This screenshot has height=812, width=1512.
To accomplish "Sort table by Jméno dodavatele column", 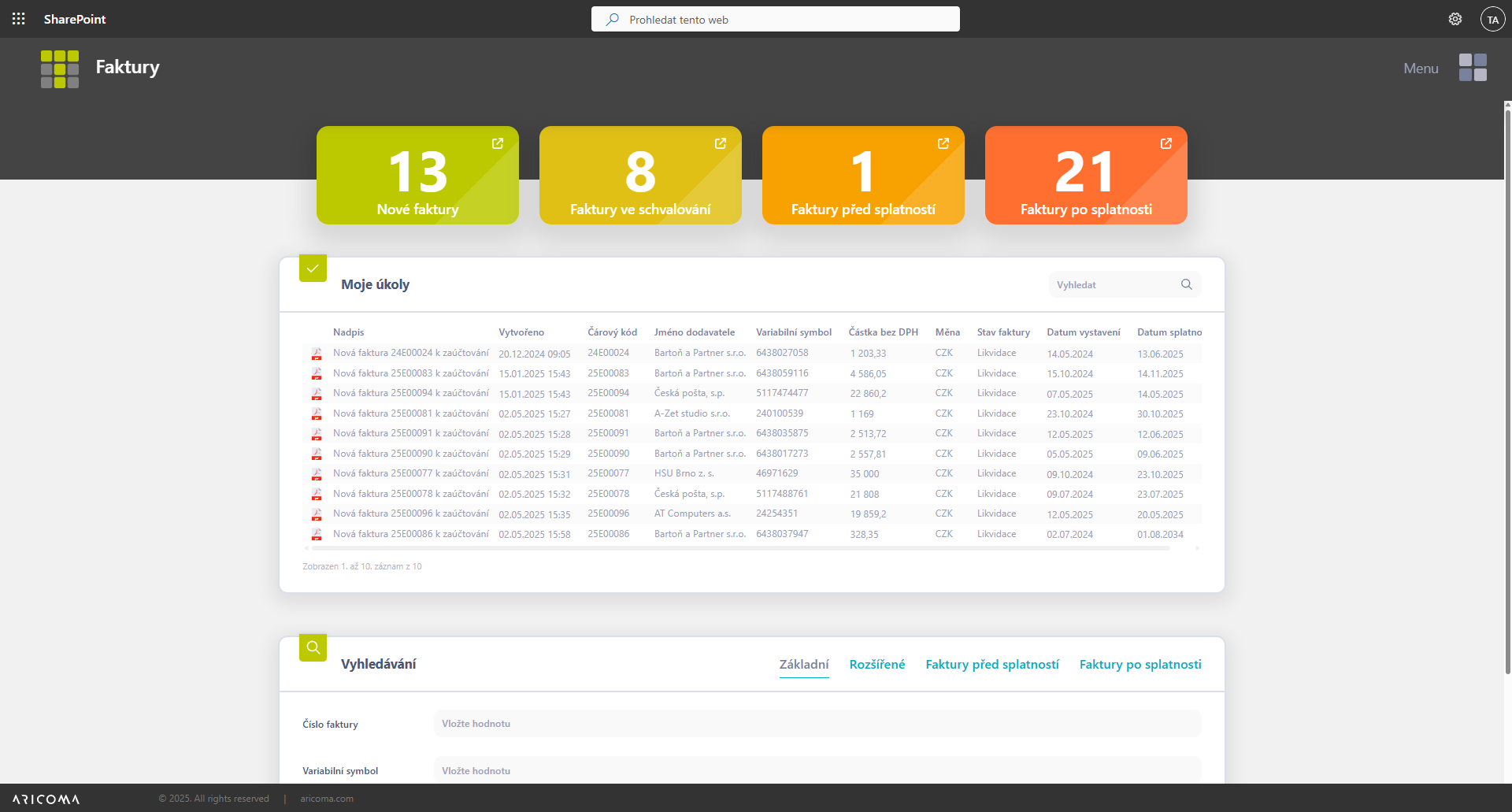I will click(694, 332).
